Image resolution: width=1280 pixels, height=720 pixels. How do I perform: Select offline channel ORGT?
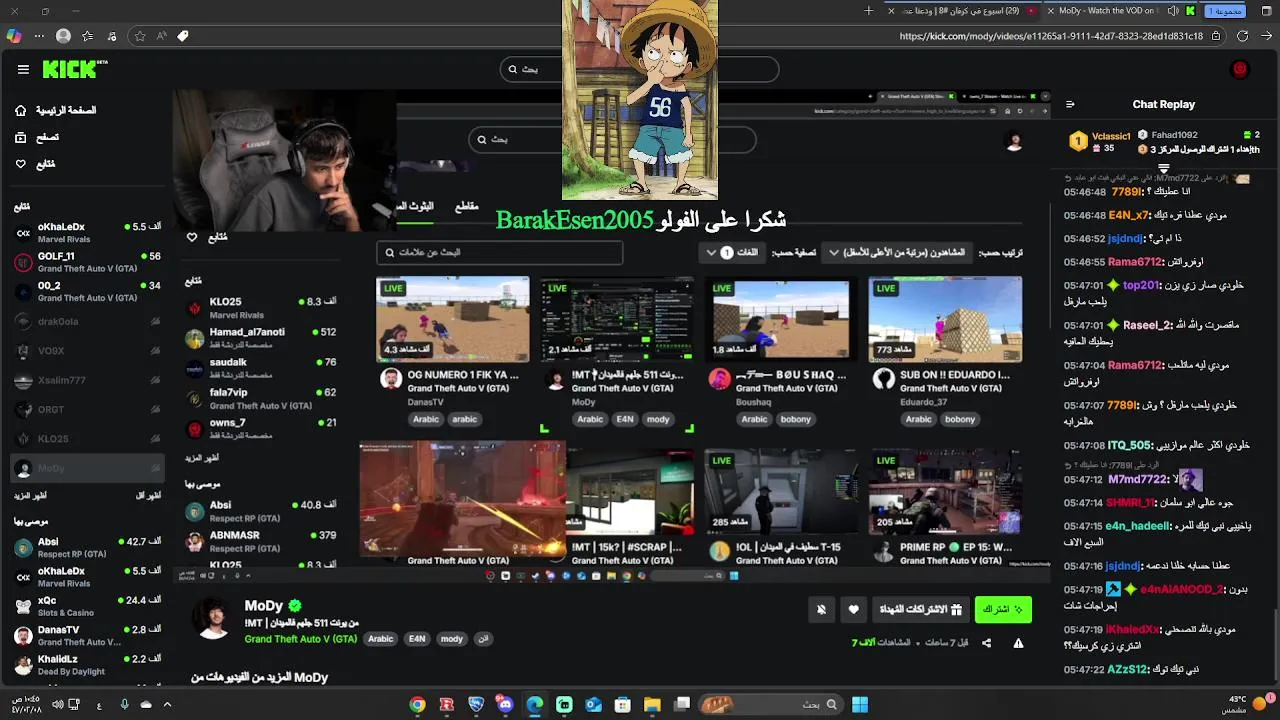point(87,409)
